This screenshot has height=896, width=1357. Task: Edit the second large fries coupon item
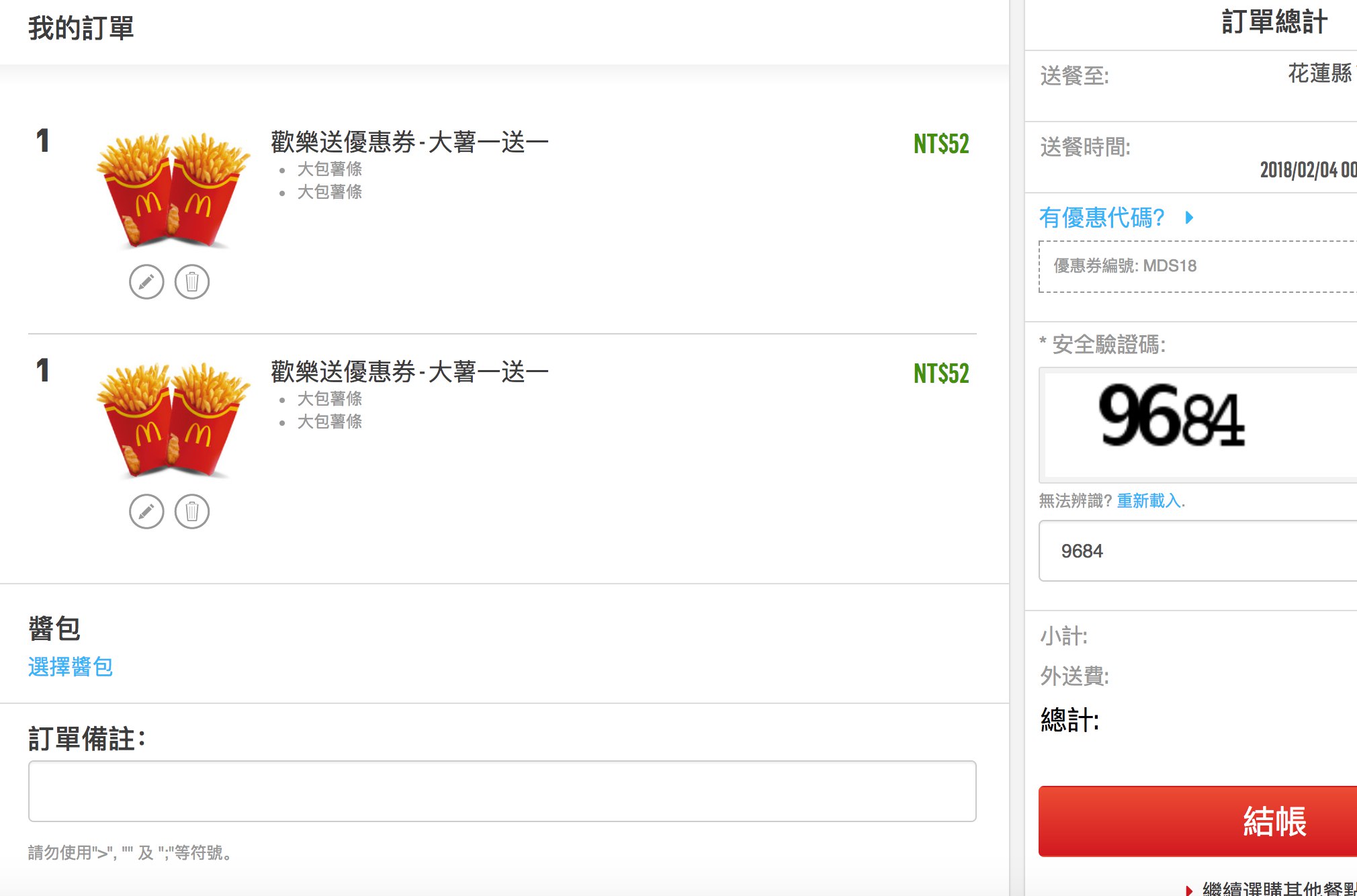[146, 512]
